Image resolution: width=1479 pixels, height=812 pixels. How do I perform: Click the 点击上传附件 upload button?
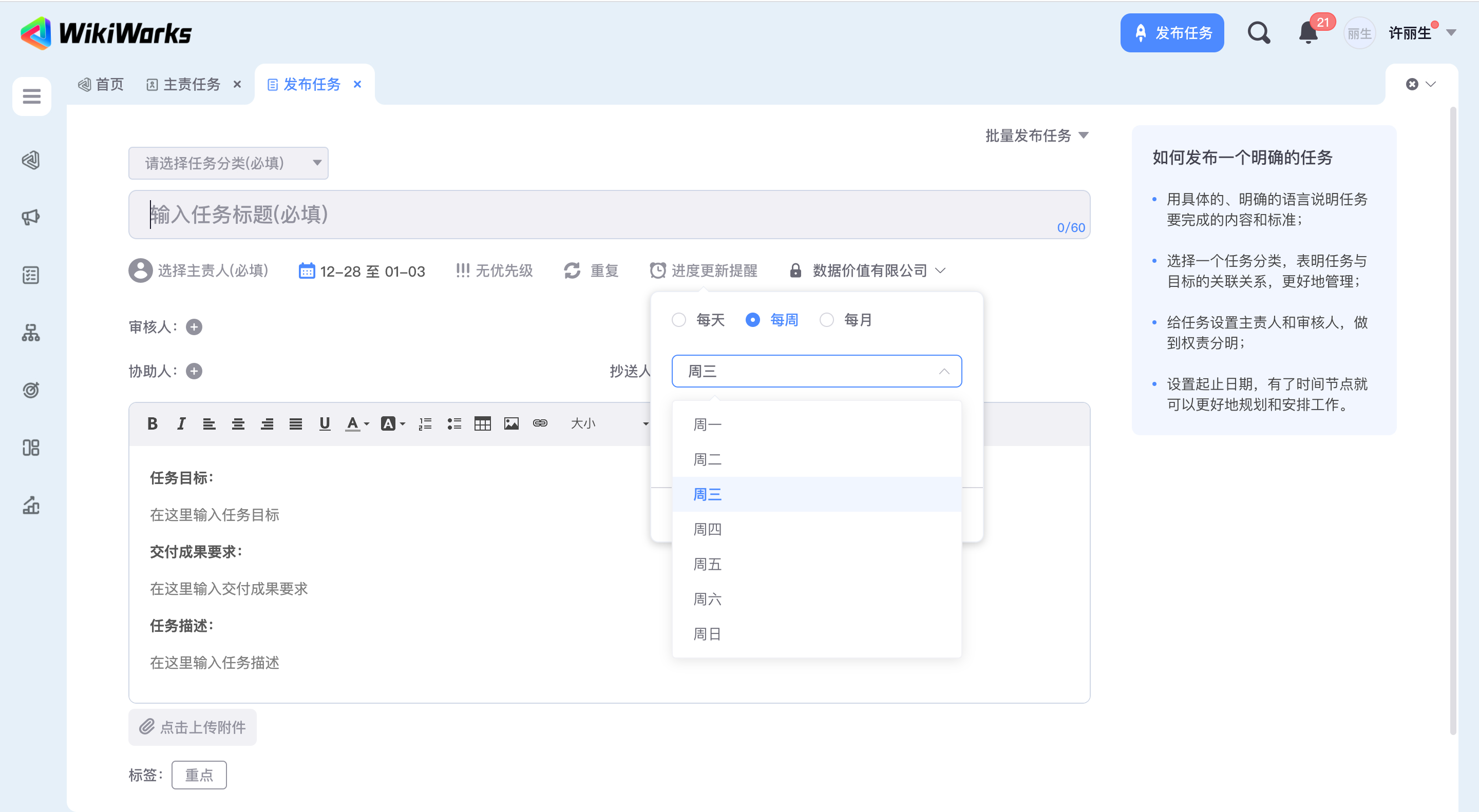[x=193, y=727]
